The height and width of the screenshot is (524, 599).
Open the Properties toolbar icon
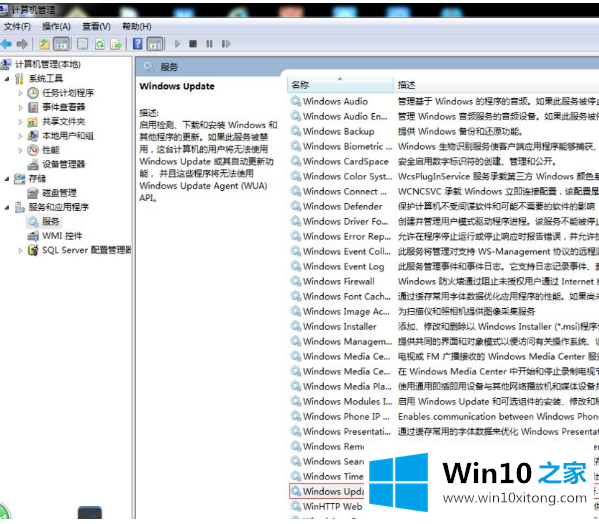click(x=83, y=44)
